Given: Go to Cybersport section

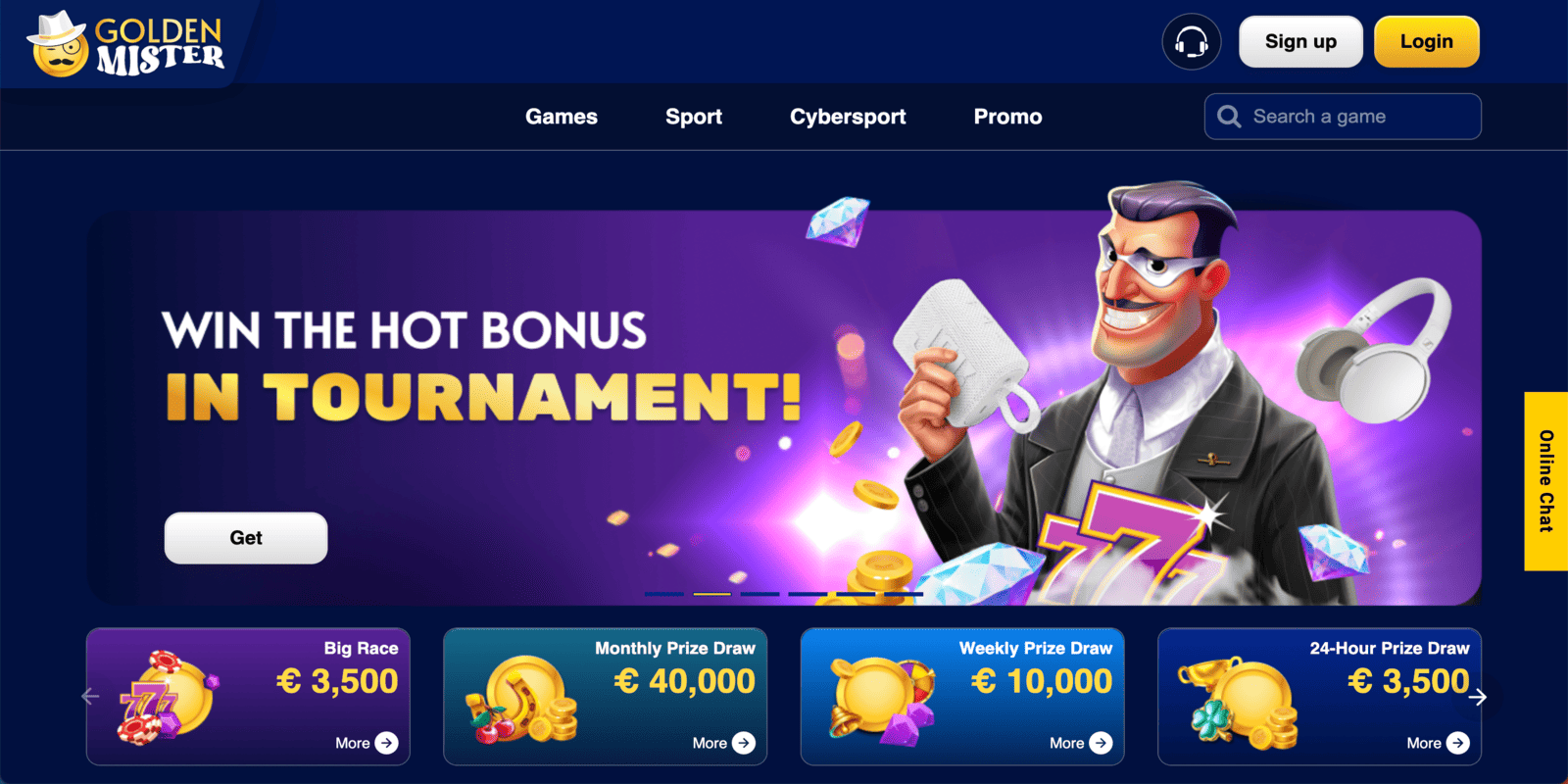Looking at the screenshot, I should coord(848,117).
